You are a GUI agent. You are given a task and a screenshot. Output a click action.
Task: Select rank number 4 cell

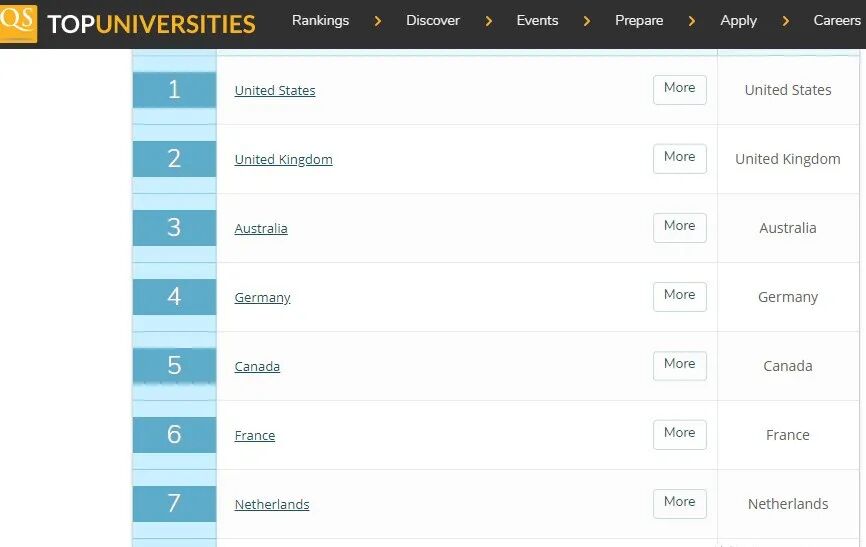[x=174, y=297]
